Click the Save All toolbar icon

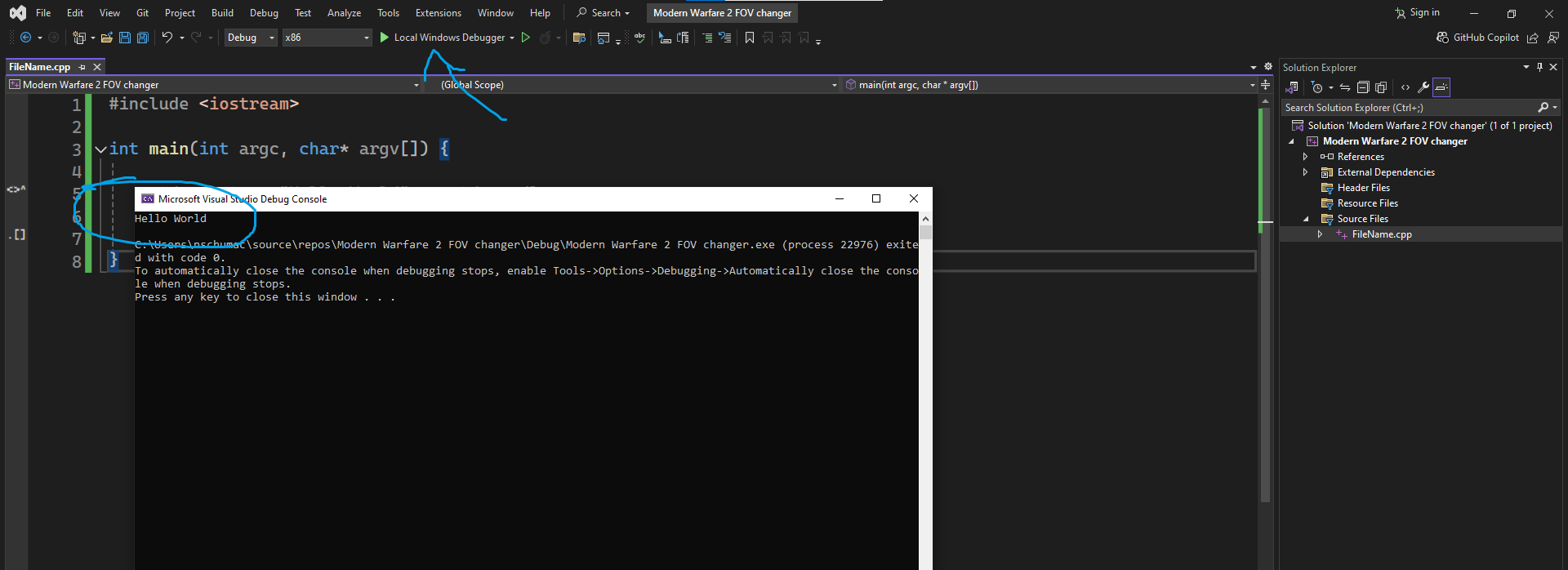click(143, 38)
